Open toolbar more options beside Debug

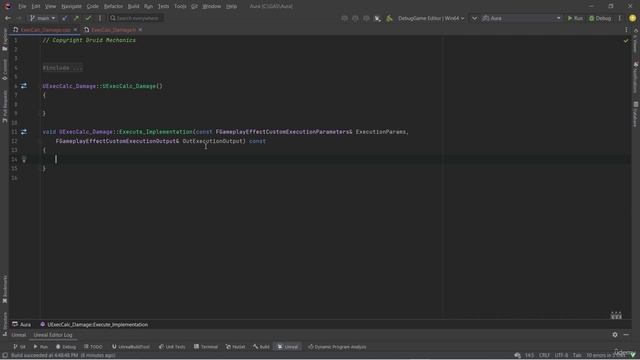tap(620, 18)
